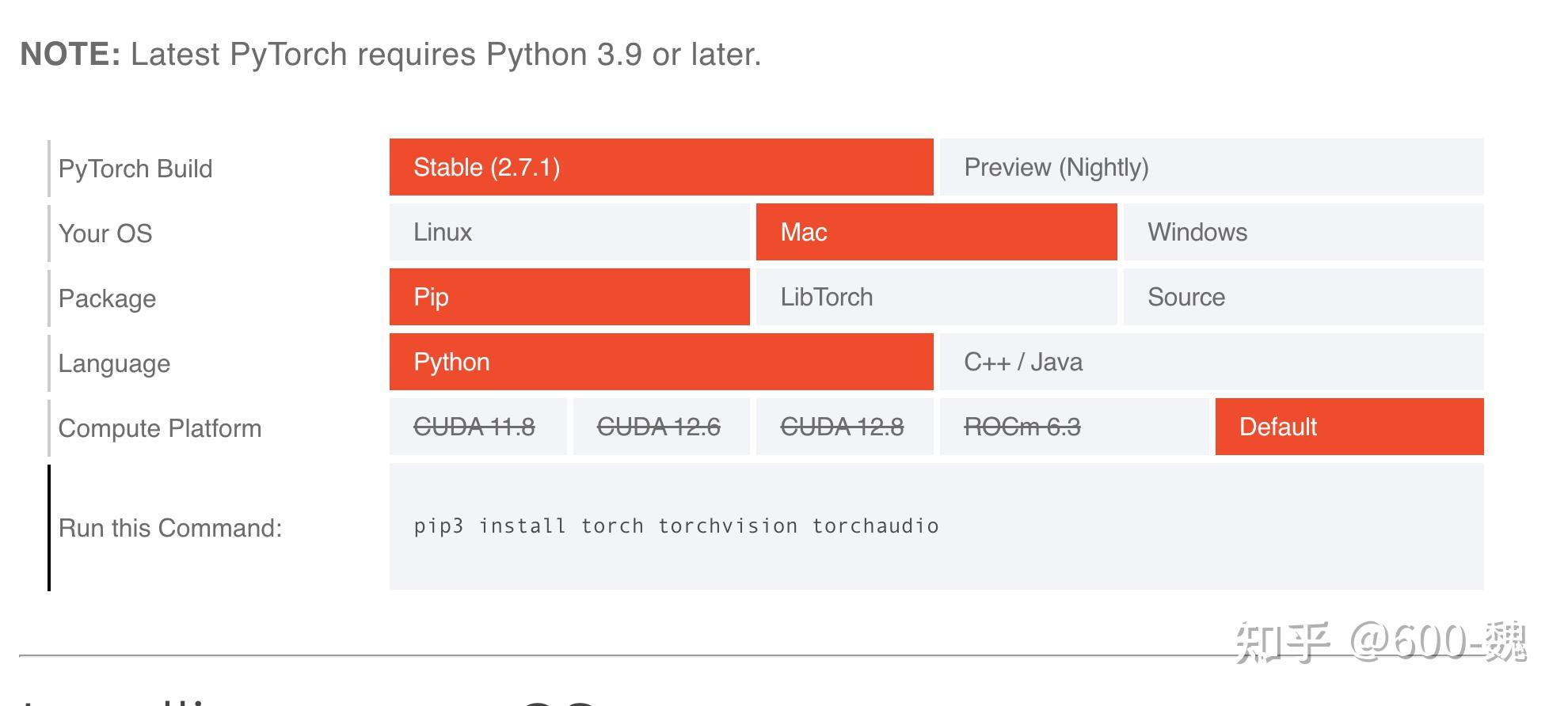Screen dimensions: 1568x706
Task: Choose Preview (Nightly) build
Action: 1211,167
